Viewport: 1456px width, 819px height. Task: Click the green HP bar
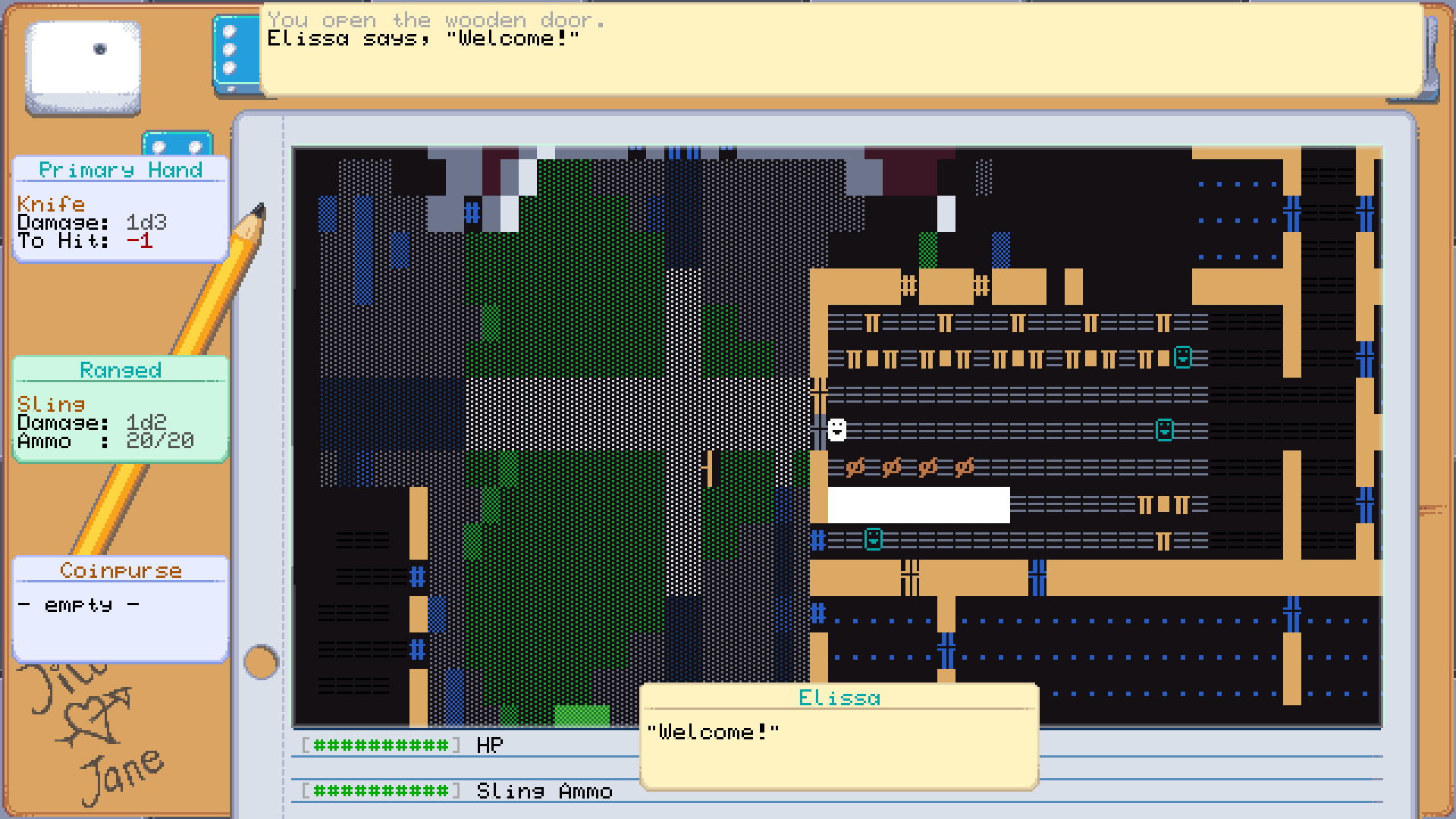tap(381, 745)
